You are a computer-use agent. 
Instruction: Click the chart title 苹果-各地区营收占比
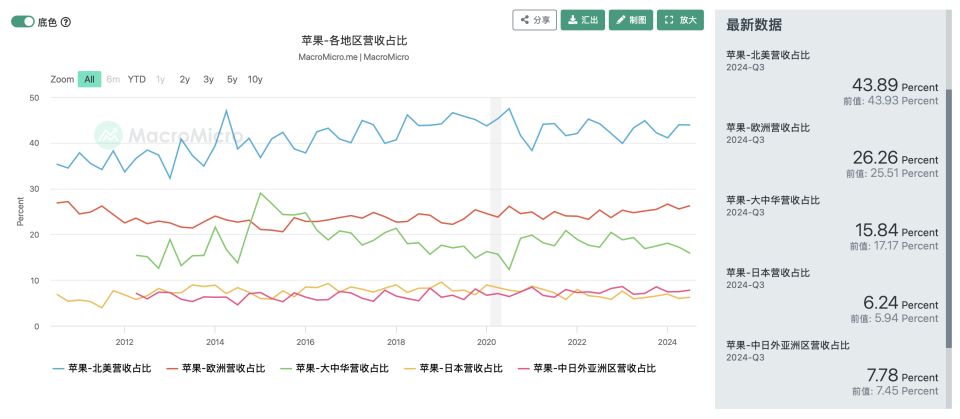(x=354, y=41)
